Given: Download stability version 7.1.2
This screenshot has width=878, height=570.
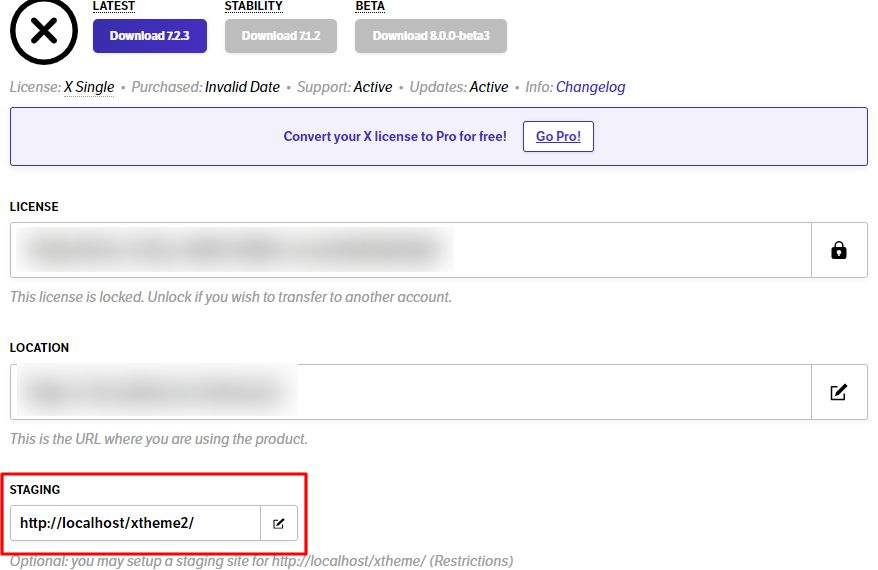Looking at the screenshot, I should point(281,36).
